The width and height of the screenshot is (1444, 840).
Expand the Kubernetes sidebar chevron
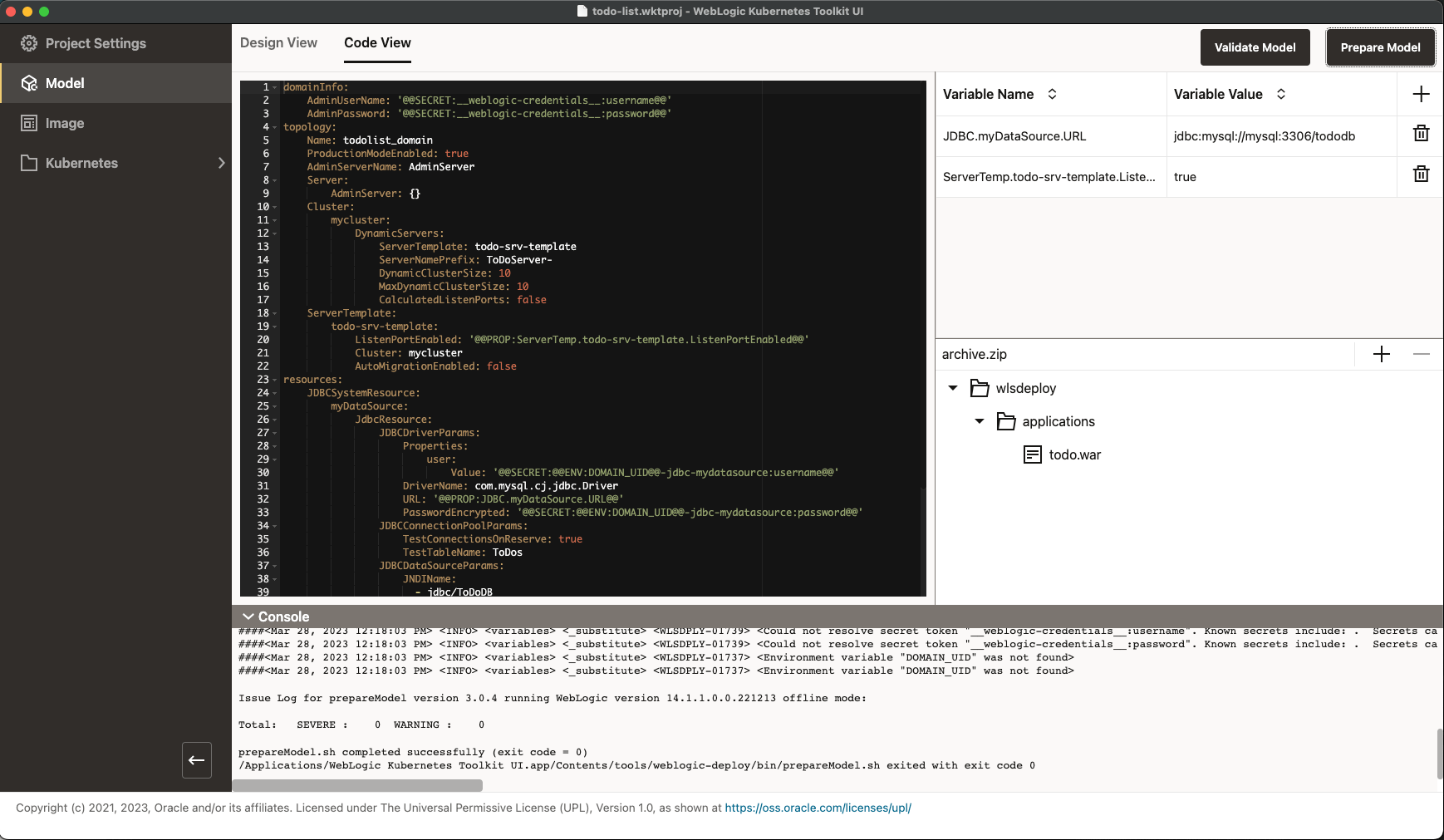click(x=221, y=163)
